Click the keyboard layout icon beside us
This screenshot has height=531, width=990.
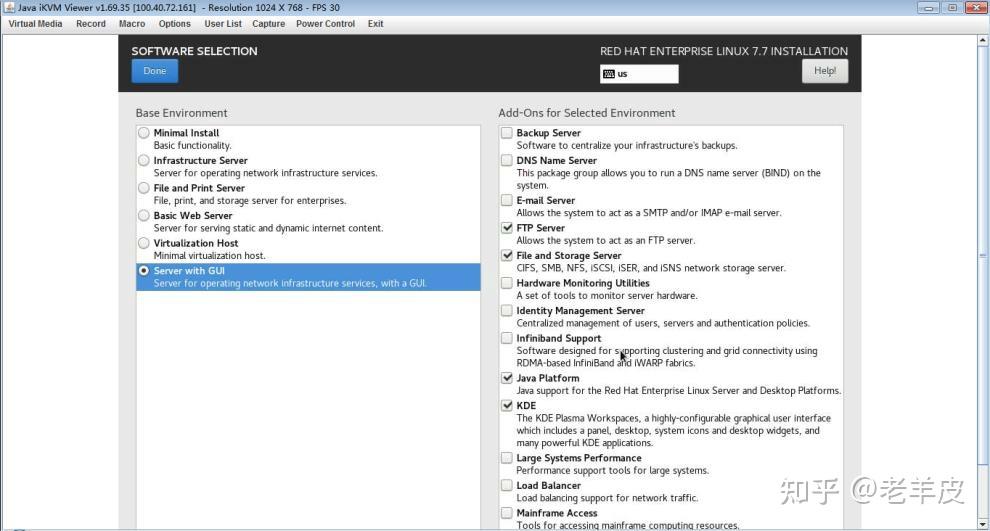point(609,74)
